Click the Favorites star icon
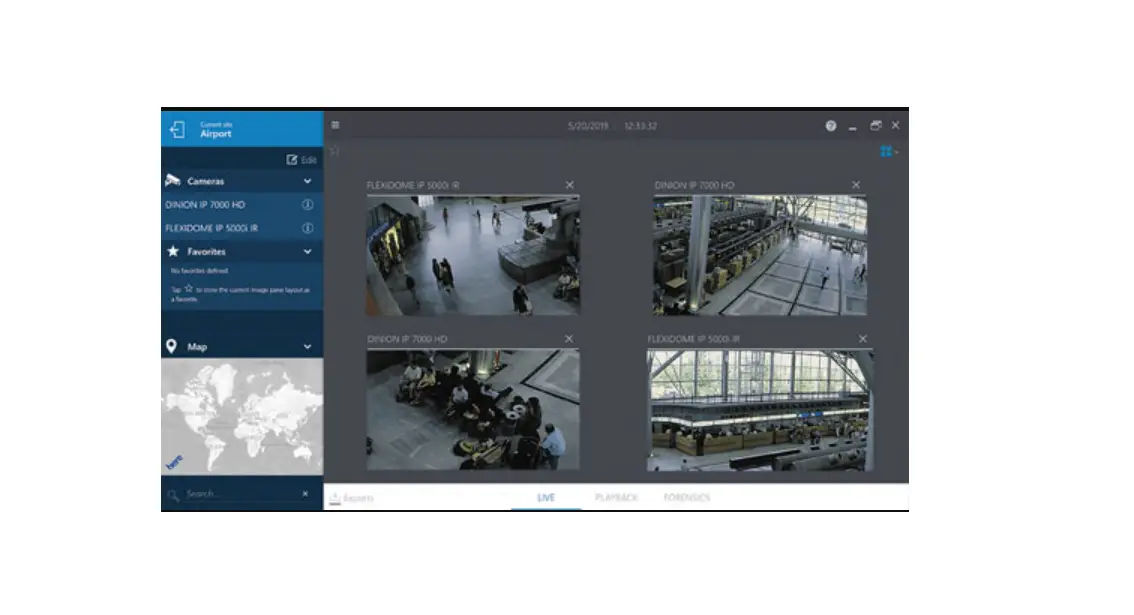Screen dimensions: 1134x615 (174, 252)
